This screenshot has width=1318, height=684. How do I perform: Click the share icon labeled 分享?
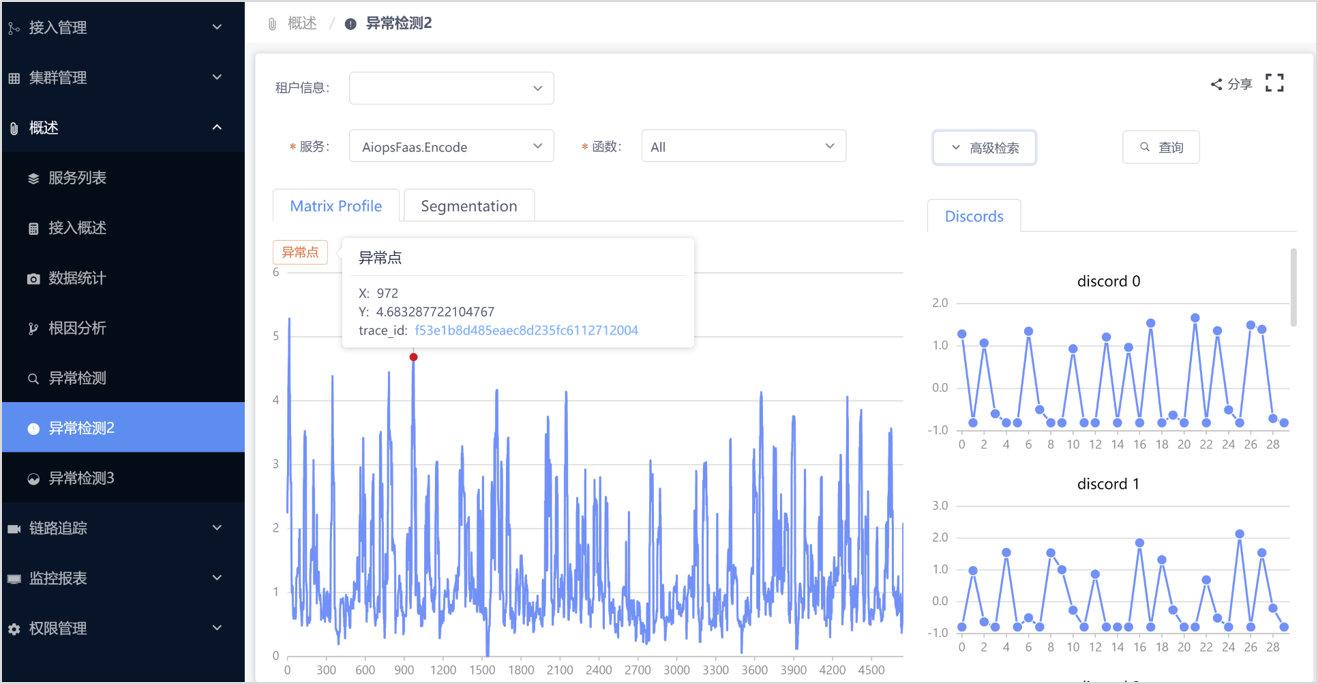pos(1231,84)
